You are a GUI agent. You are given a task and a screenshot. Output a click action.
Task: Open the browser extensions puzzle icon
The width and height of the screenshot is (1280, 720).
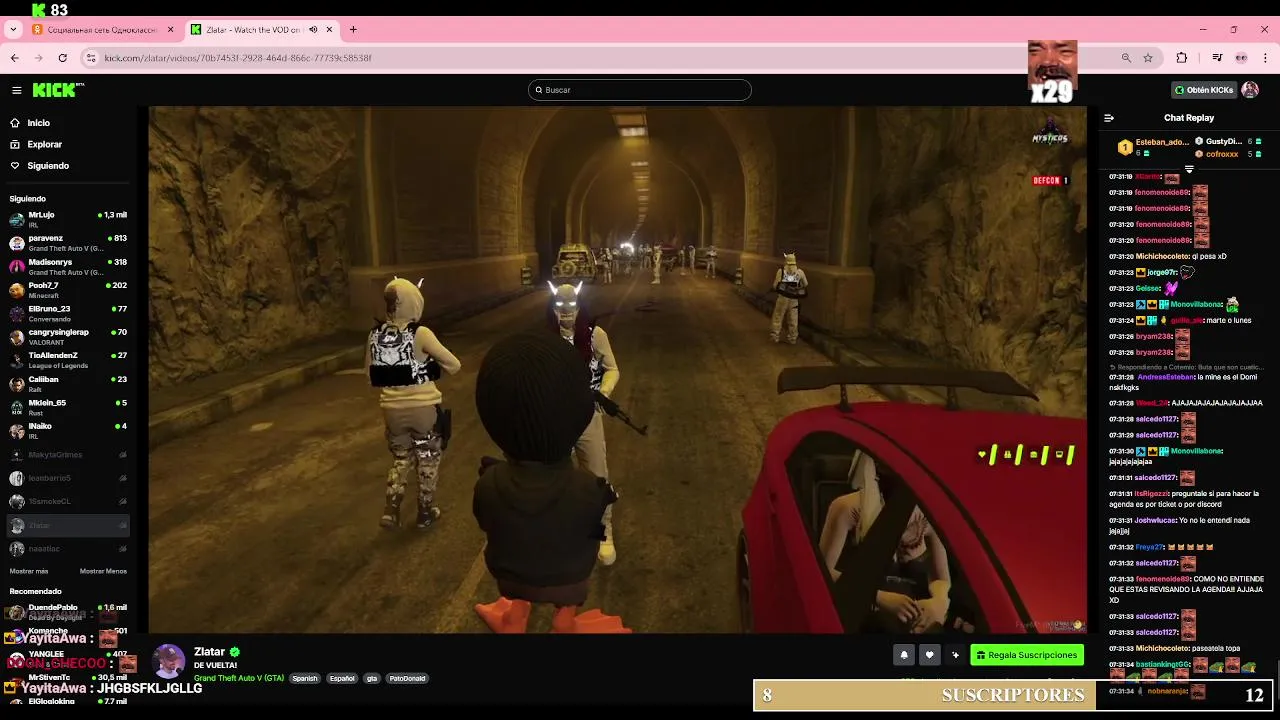1182,58
